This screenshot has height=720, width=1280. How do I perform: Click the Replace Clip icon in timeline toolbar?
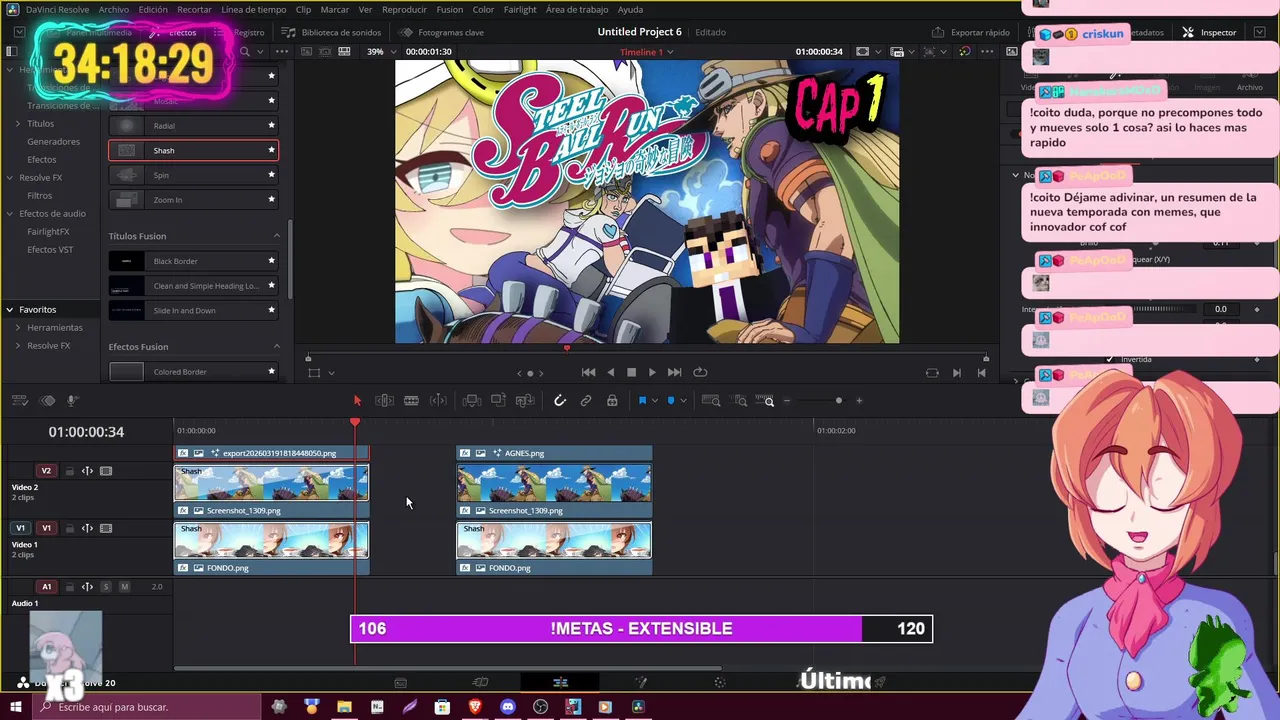coord(525,400)
